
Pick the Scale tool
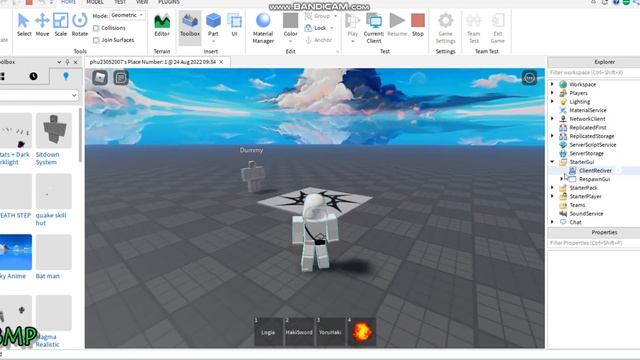[x=60, y=25]
